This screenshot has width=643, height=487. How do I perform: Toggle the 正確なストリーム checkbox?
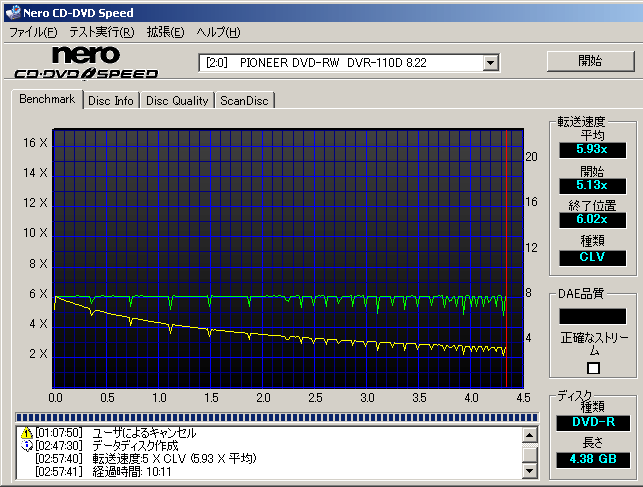pyautogui.click(x=593, y=368)
